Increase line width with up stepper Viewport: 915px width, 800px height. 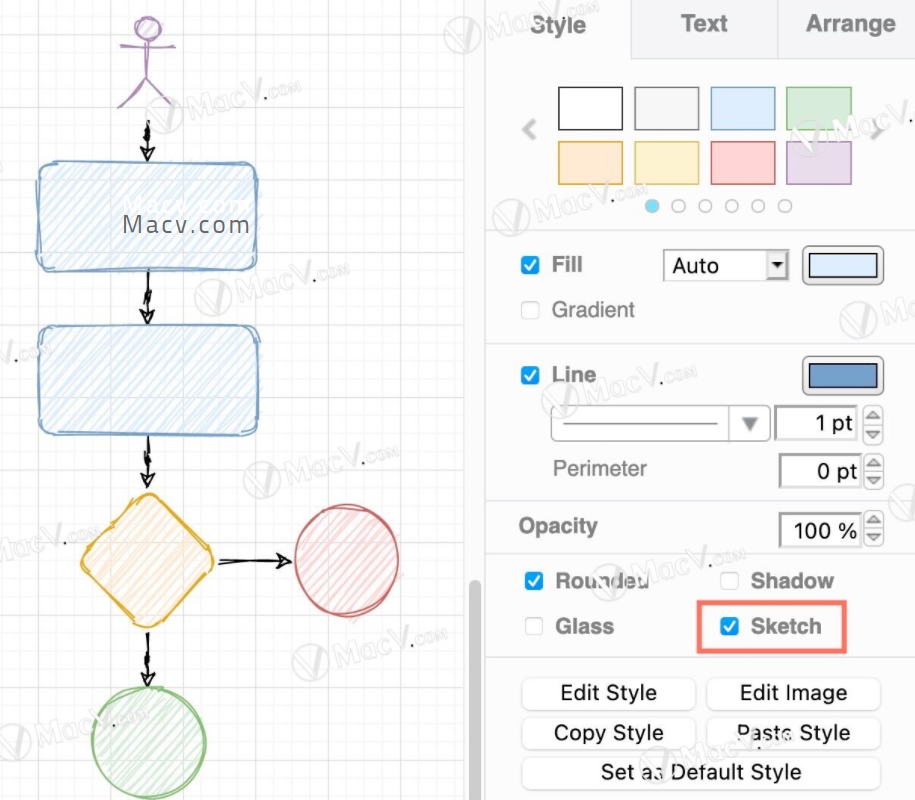tap(873, 415)
